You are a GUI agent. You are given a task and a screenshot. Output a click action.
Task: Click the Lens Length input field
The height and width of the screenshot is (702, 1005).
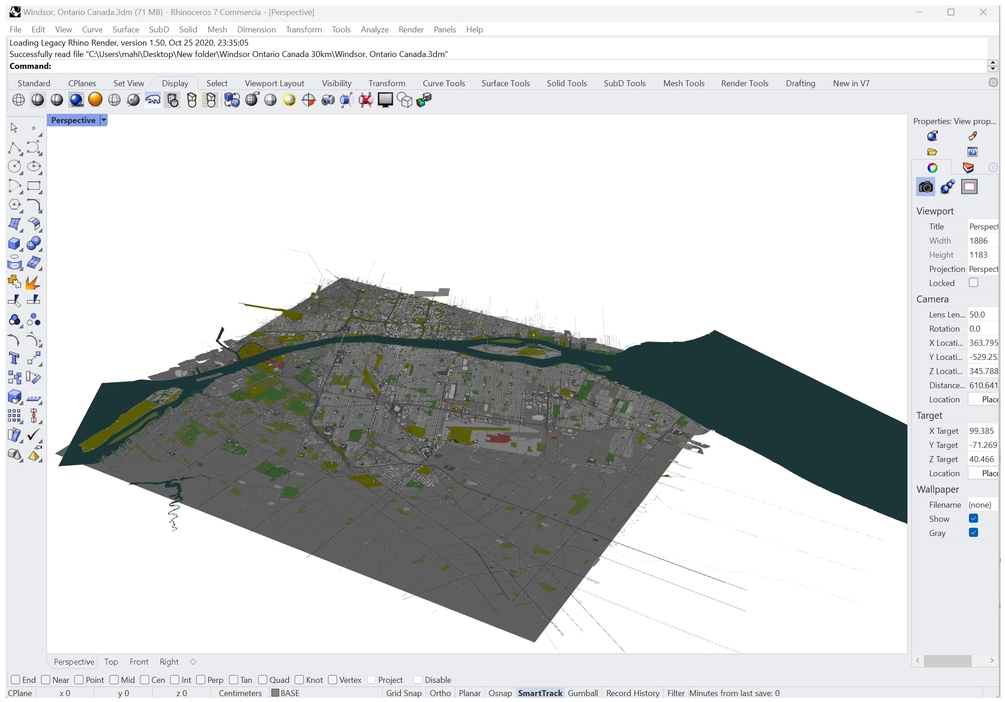tap(981, 314)
